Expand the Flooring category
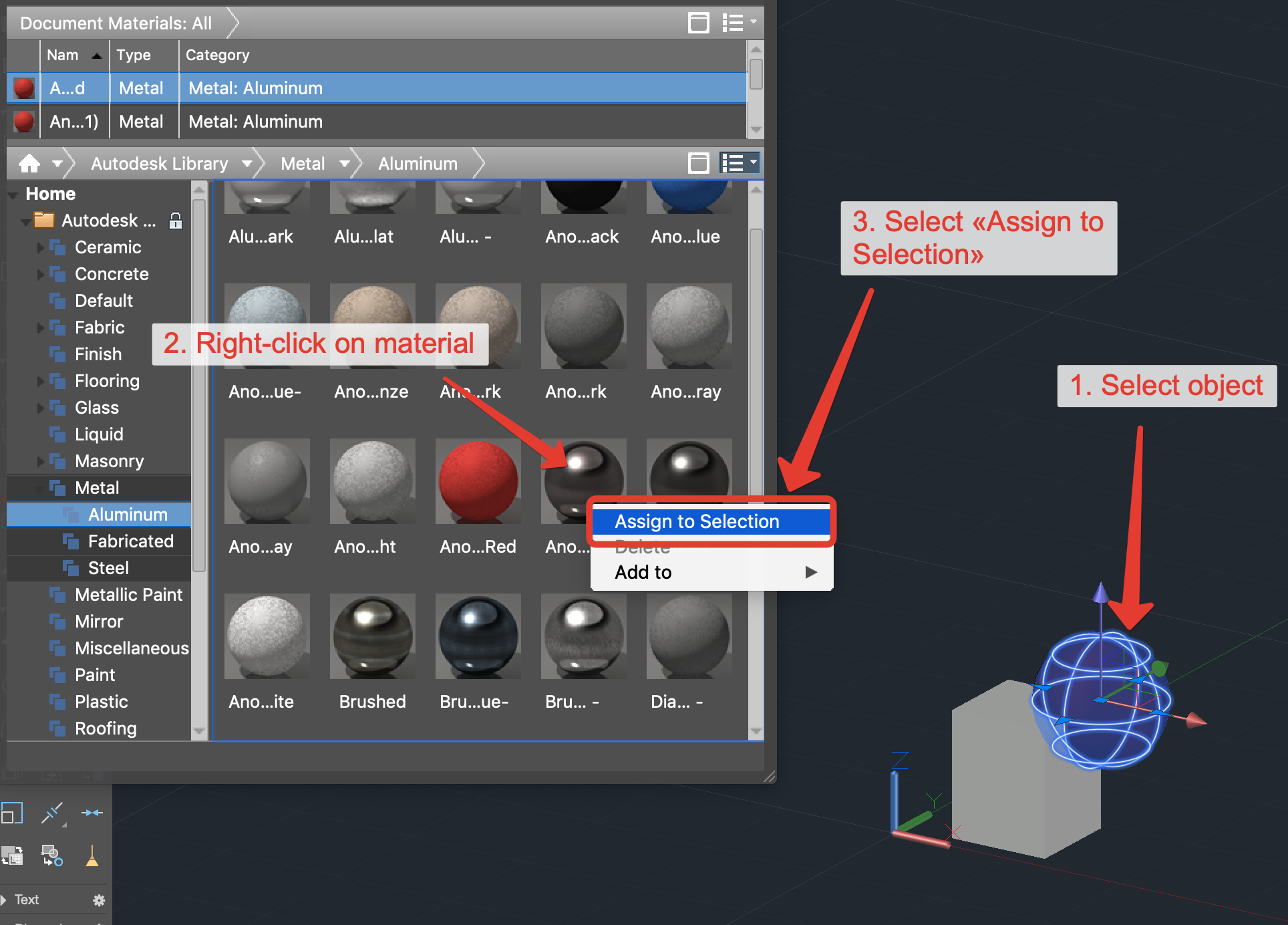The width and height of the screenshot is (1288, 925). coord(41,381)
